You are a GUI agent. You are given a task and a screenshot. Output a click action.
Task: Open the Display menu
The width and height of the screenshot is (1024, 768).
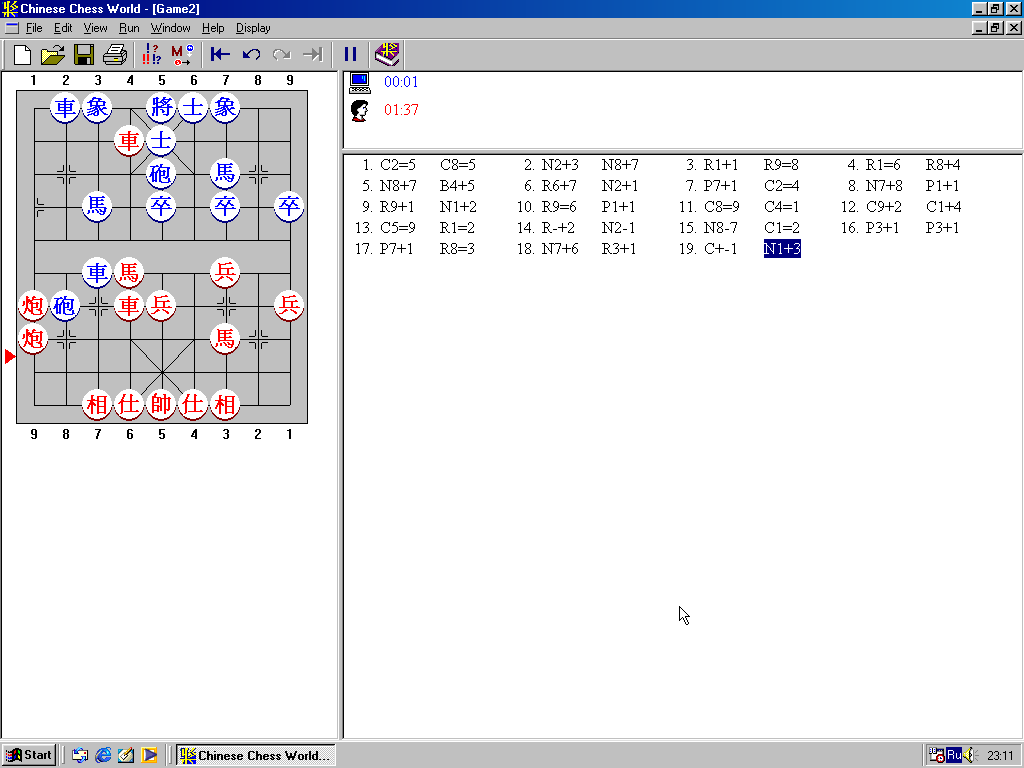(x=253, y=28)
